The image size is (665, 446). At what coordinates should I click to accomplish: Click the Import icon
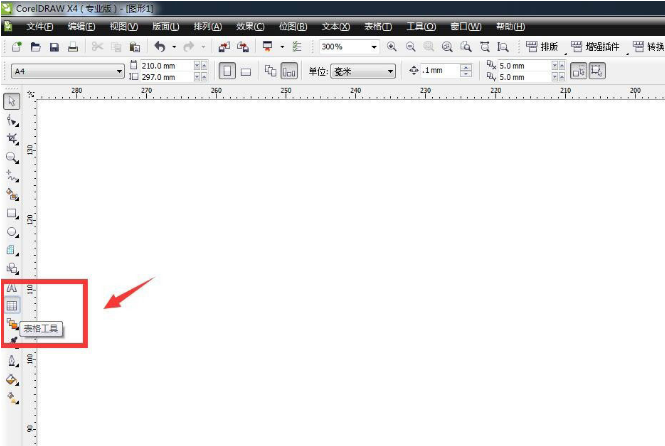pos(224,47)
